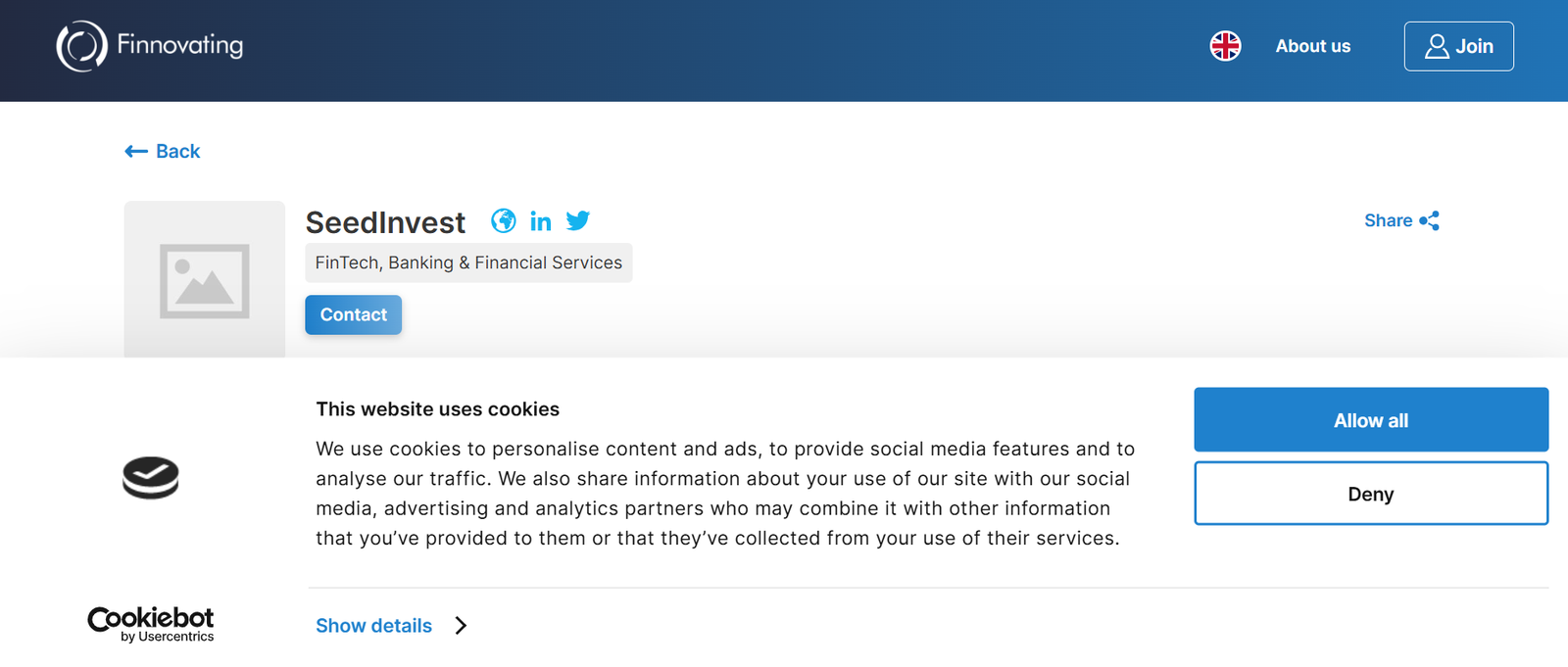Click the Show details link

[x=373, y=626]
